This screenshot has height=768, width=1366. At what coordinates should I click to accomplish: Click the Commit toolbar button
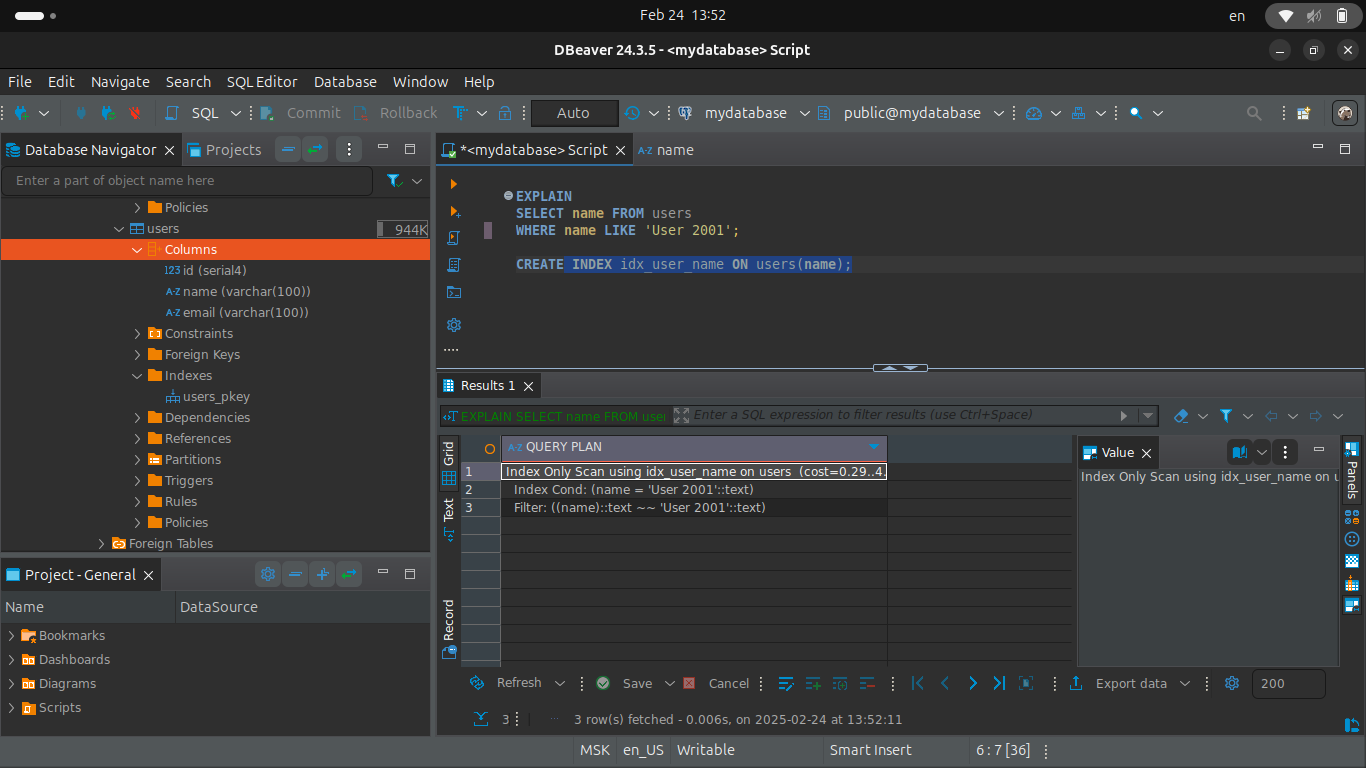(301, 113)
